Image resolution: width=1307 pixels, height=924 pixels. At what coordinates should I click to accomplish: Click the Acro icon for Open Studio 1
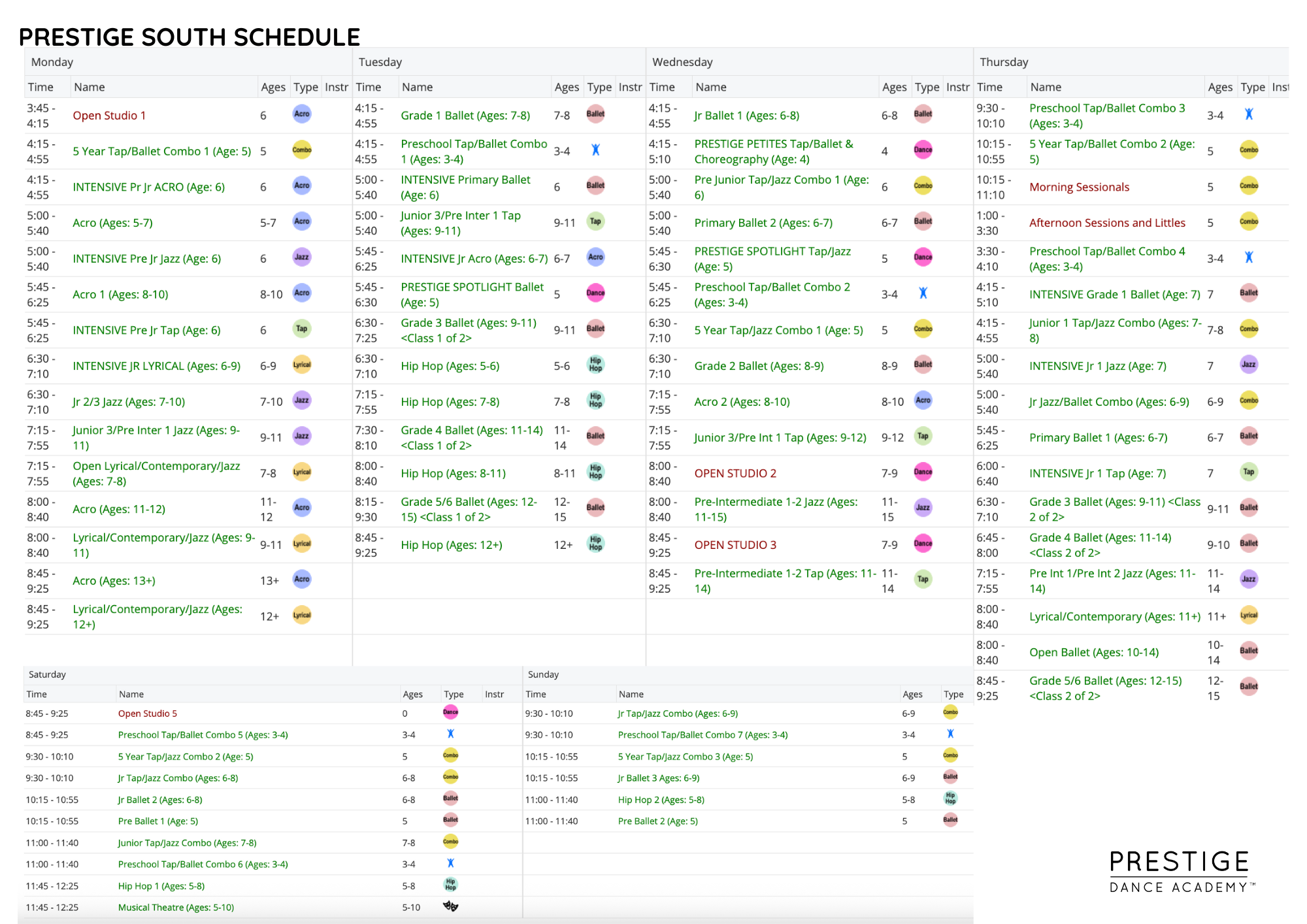(302, 114)
